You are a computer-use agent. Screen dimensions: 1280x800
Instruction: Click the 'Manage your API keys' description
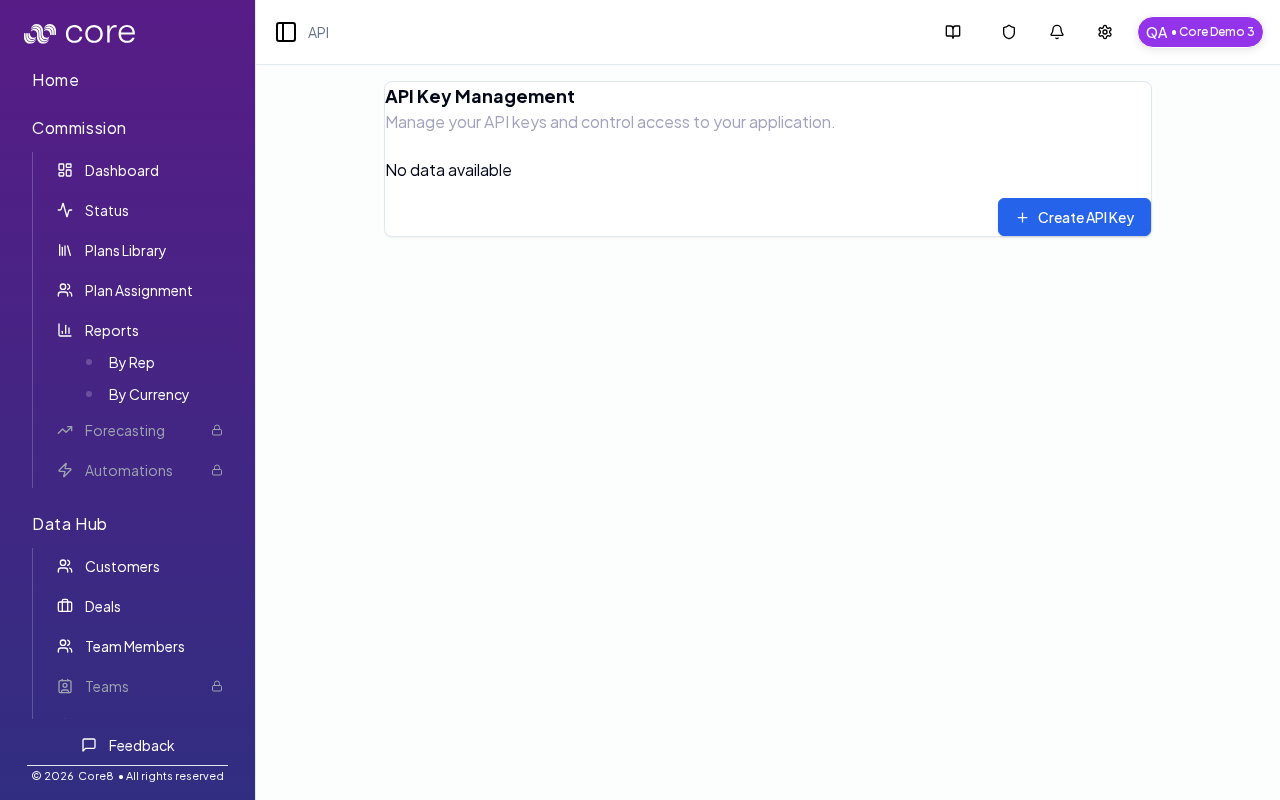coord(610,122)
